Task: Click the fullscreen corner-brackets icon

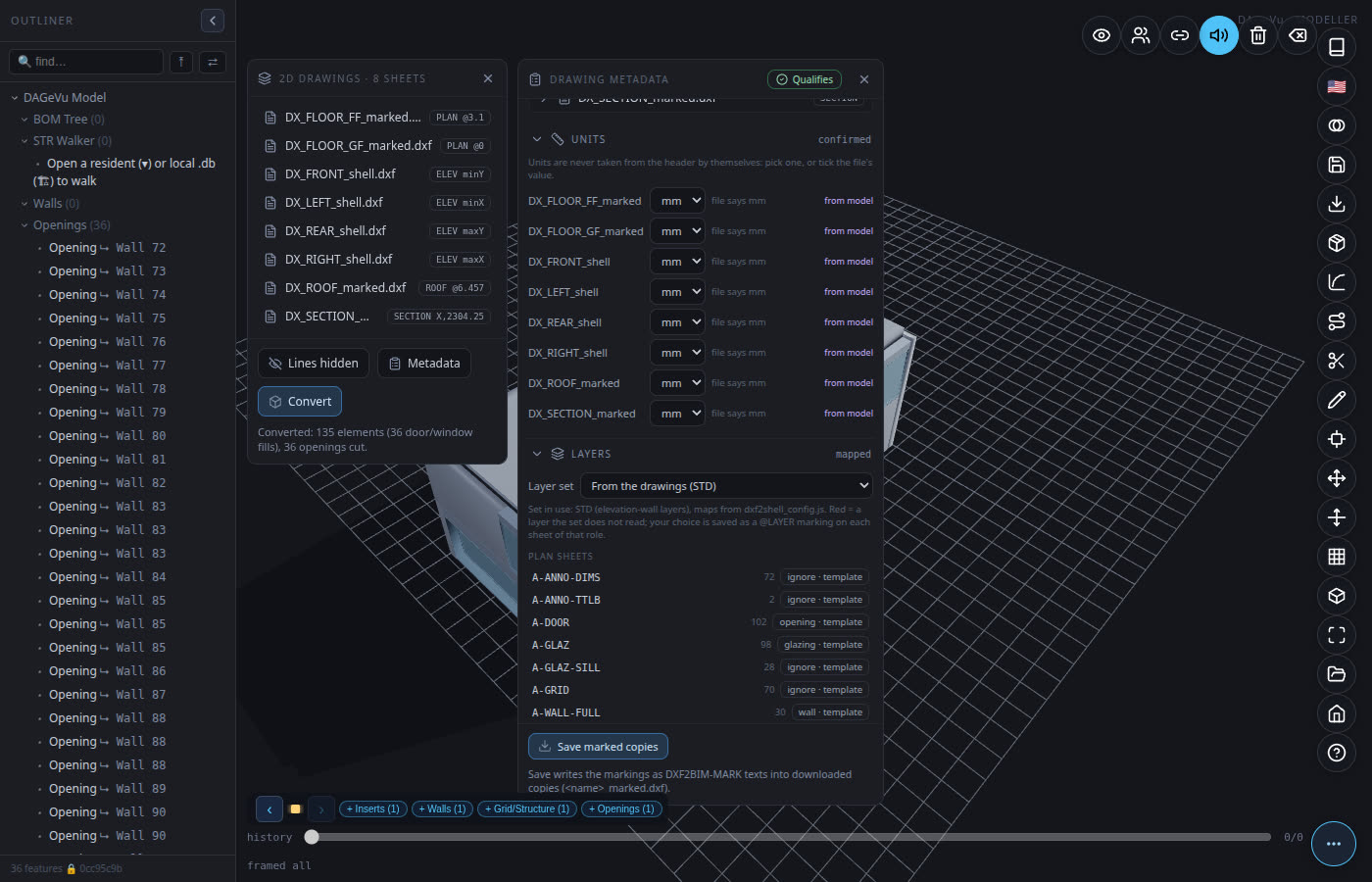Action: tap(1337, 635)
